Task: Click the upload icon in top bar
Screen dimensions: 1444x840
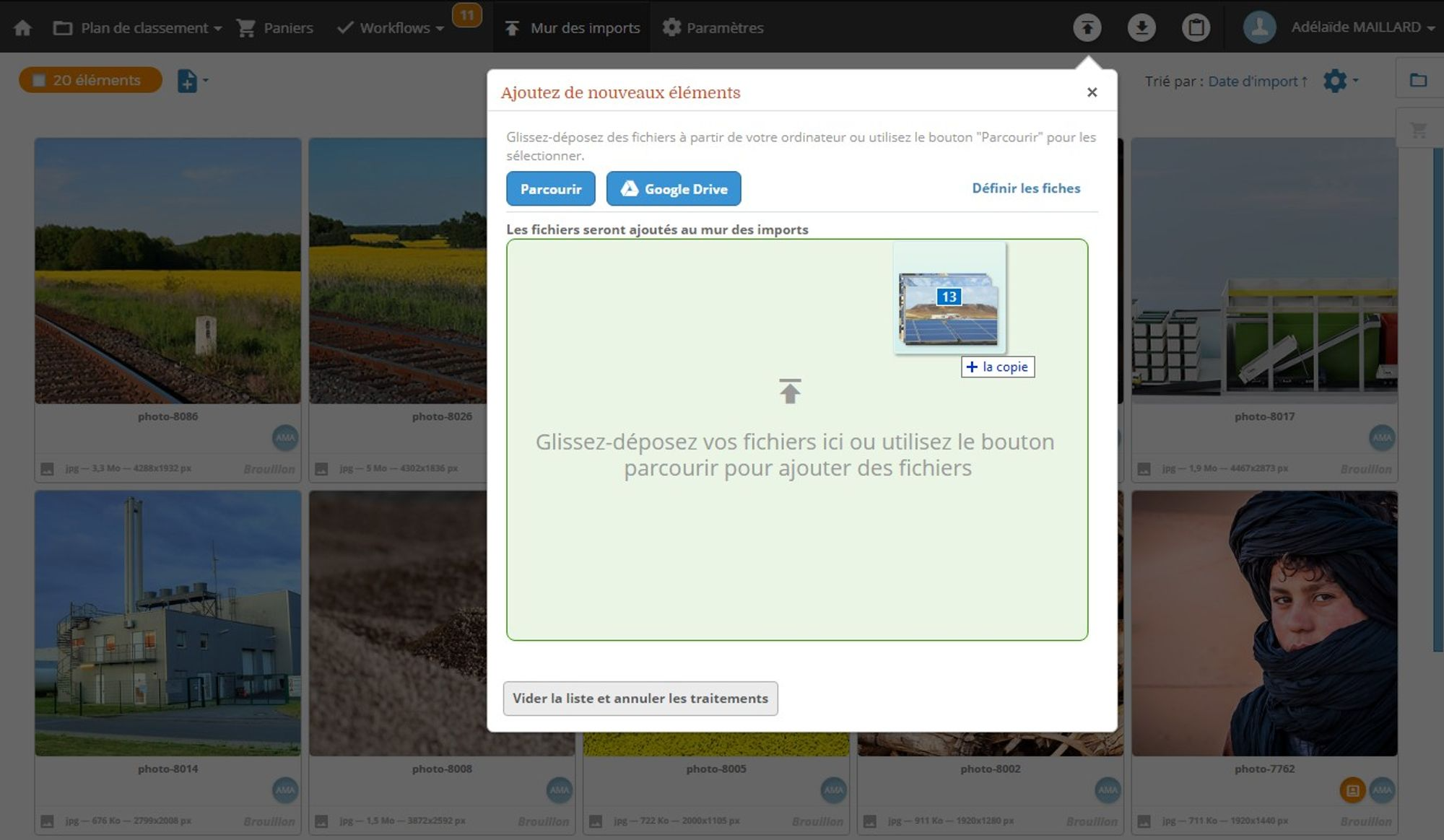Action: (x=1087, y=27)
